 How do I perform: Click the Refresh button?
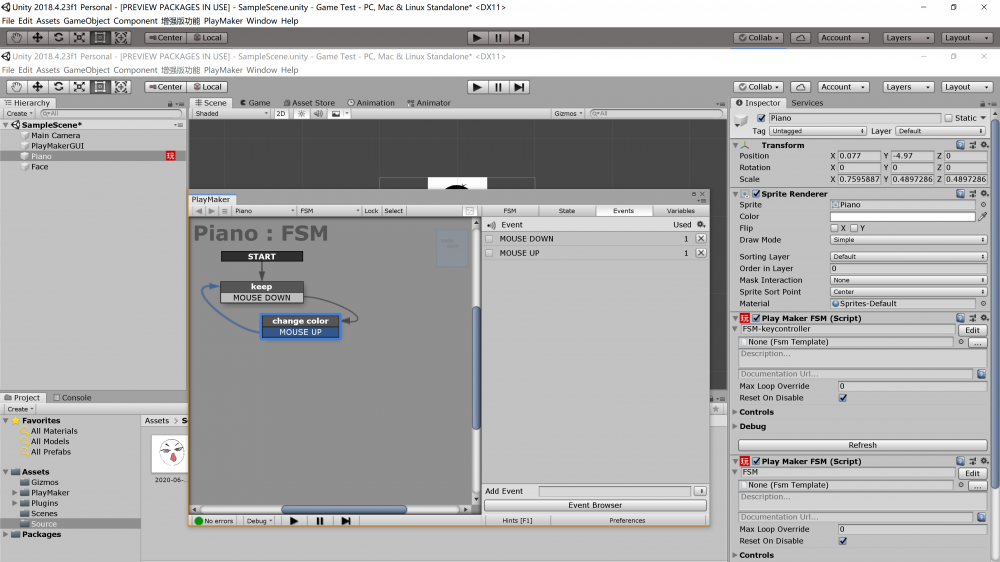pyautogui.click(x=862, y=445)
